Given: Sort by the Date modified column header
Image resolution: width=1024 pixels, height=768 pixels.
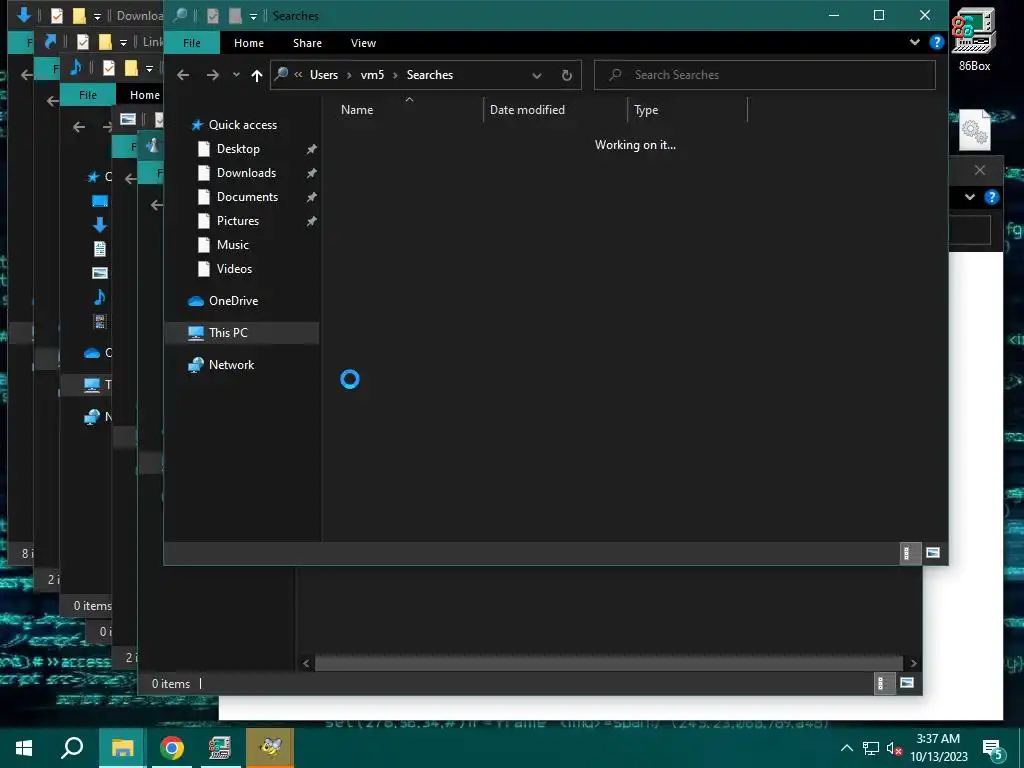Looking at the screenshot, I should [x=527, y=110].
